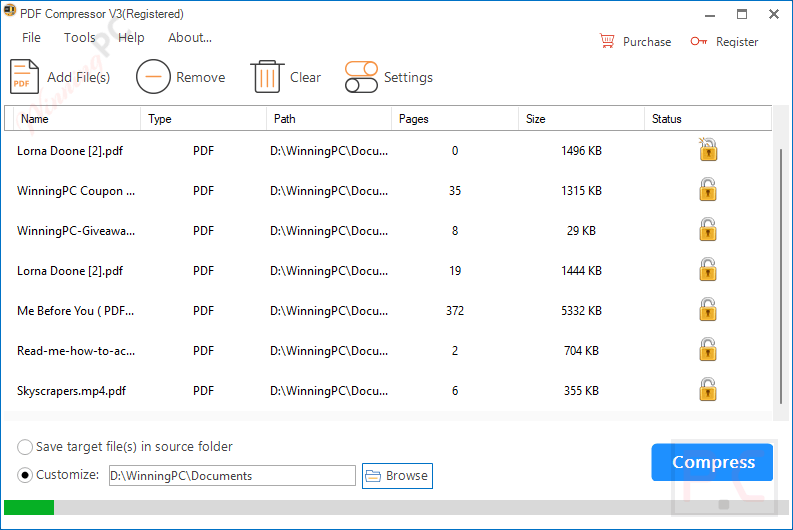Screen dimensions: 793x530
Task: Click the lock icon for WinningPC-Giveawa row
Action: [708, 230]
